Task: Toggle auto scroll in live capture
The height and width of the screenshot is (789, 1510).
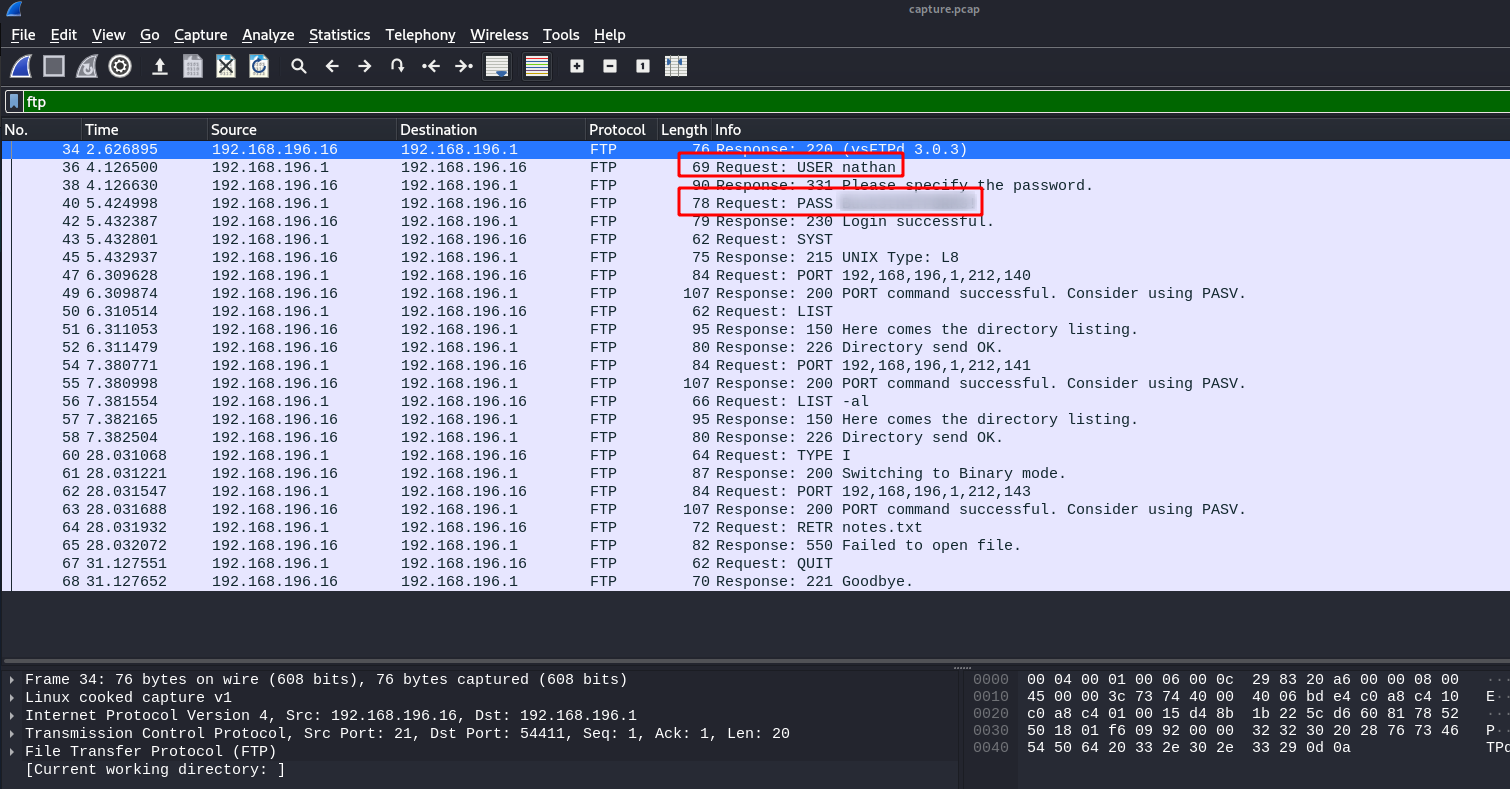Action: coord(496,66)
